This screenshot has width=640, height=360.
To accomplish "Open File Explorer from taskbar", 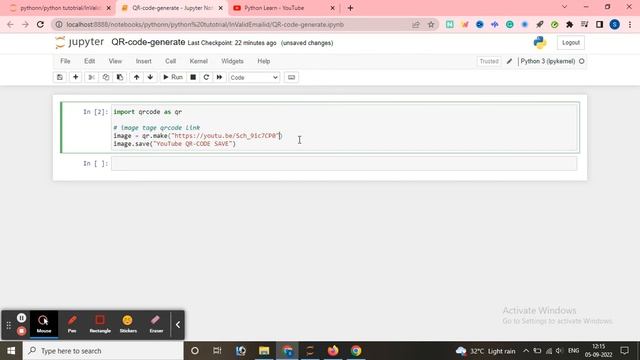I will click(264, 351).
